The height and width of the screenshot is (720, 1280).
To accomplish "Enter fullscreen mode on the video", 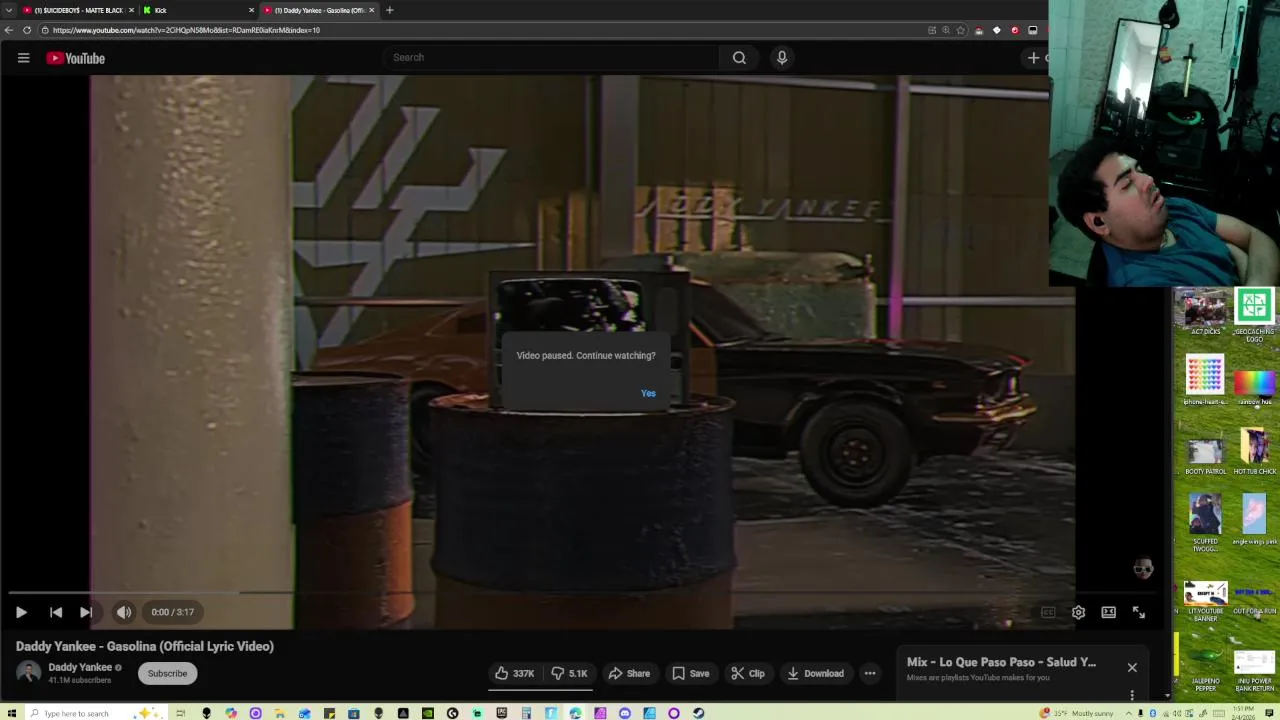I will pos(1138,612).
